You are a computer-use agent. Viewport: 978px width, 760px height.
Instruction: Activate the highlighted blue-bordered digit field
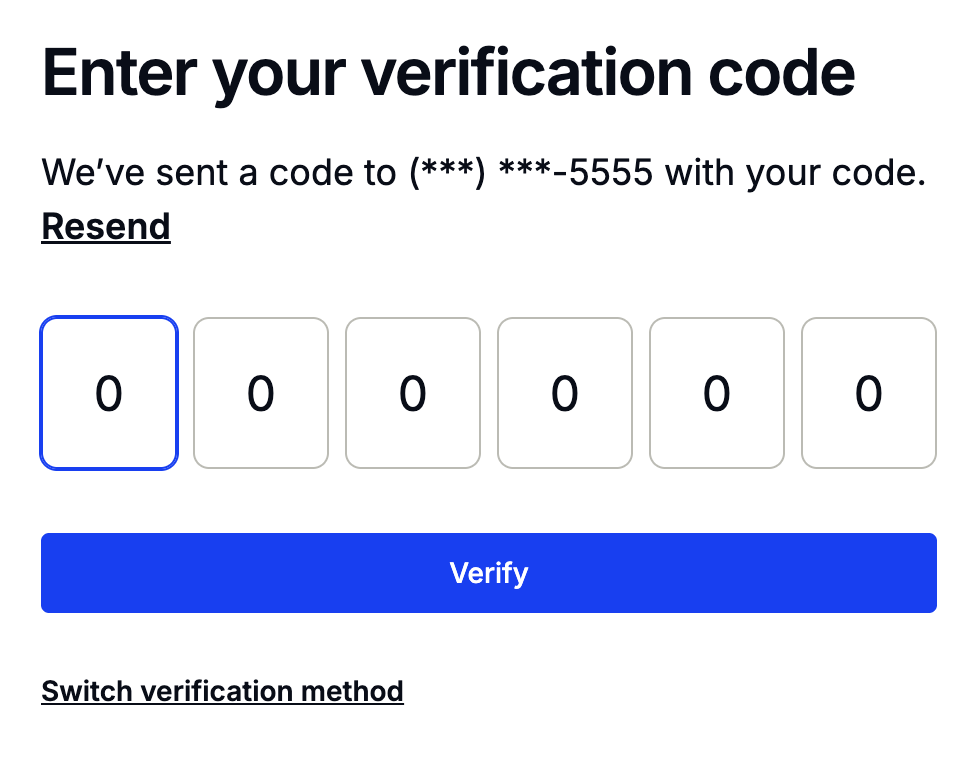(x=109, y=393)
